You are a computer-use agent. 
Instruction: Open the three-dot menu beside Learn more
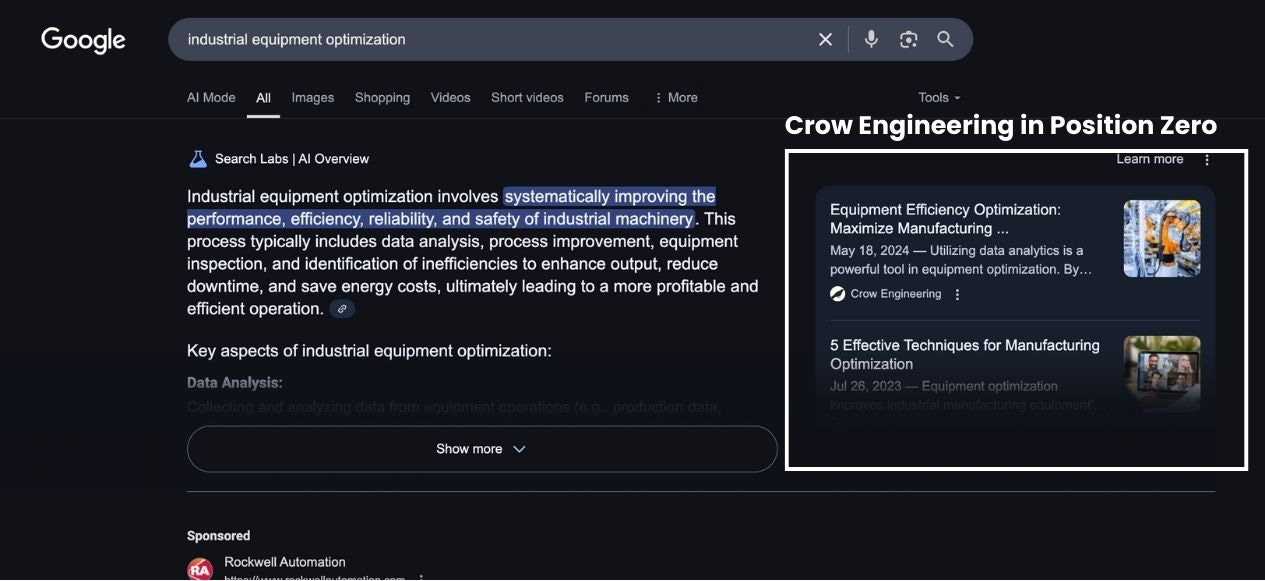point(1207,159)
